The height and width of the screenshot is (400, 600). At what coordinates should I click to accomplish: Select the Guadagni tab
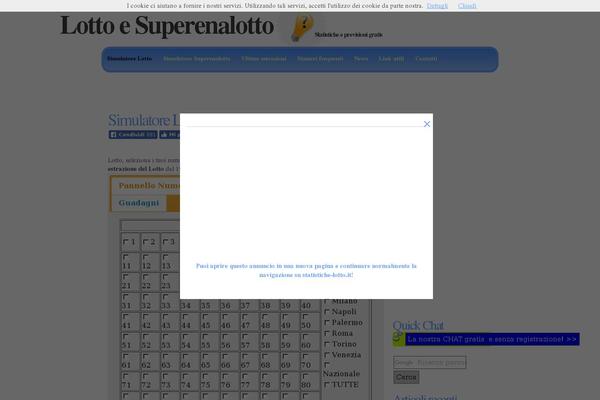click(x=139, y=203)
